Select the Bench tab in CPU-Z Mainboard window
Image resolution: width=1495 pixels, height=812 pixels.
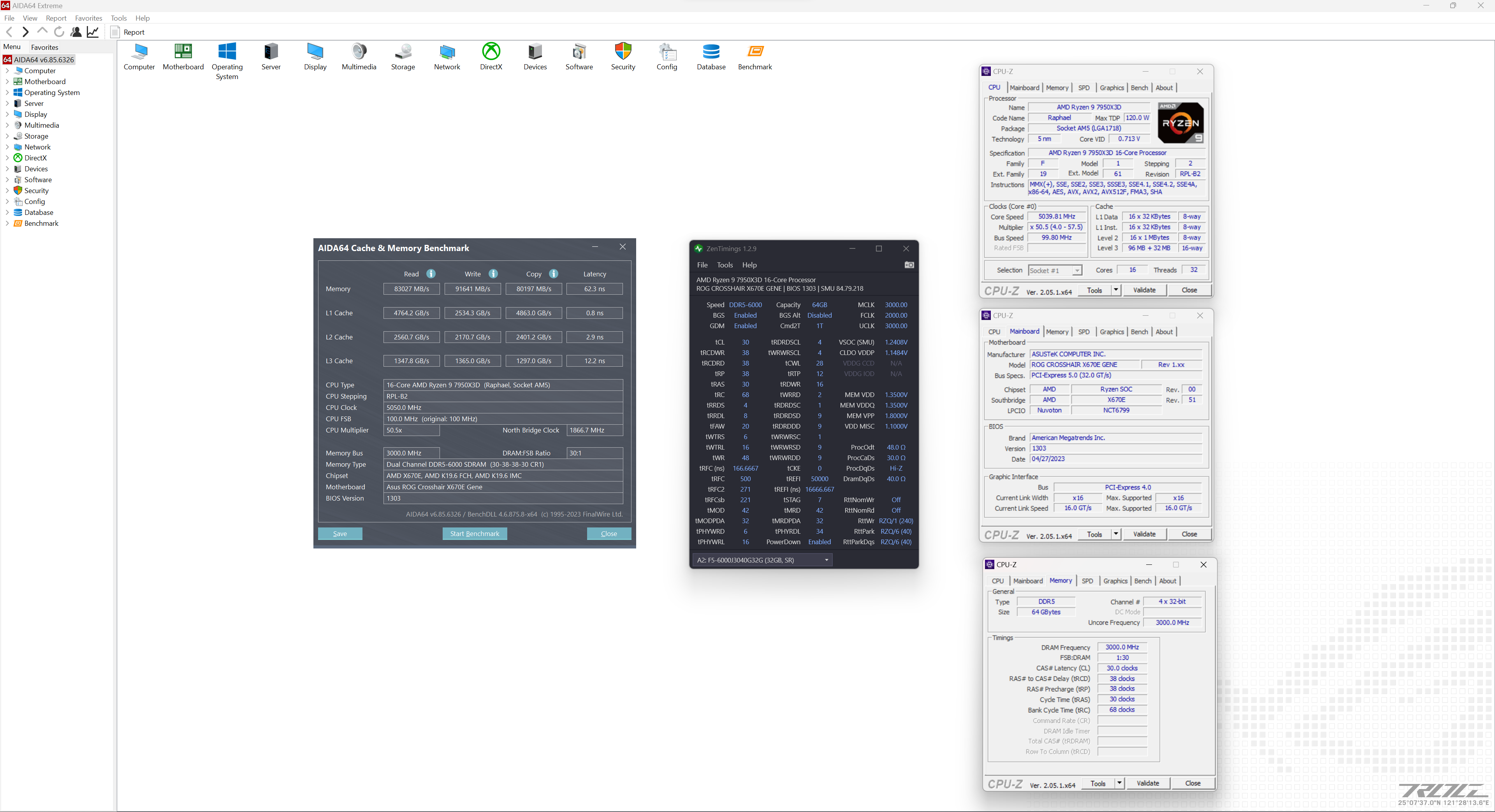(x=1139, y=331)
